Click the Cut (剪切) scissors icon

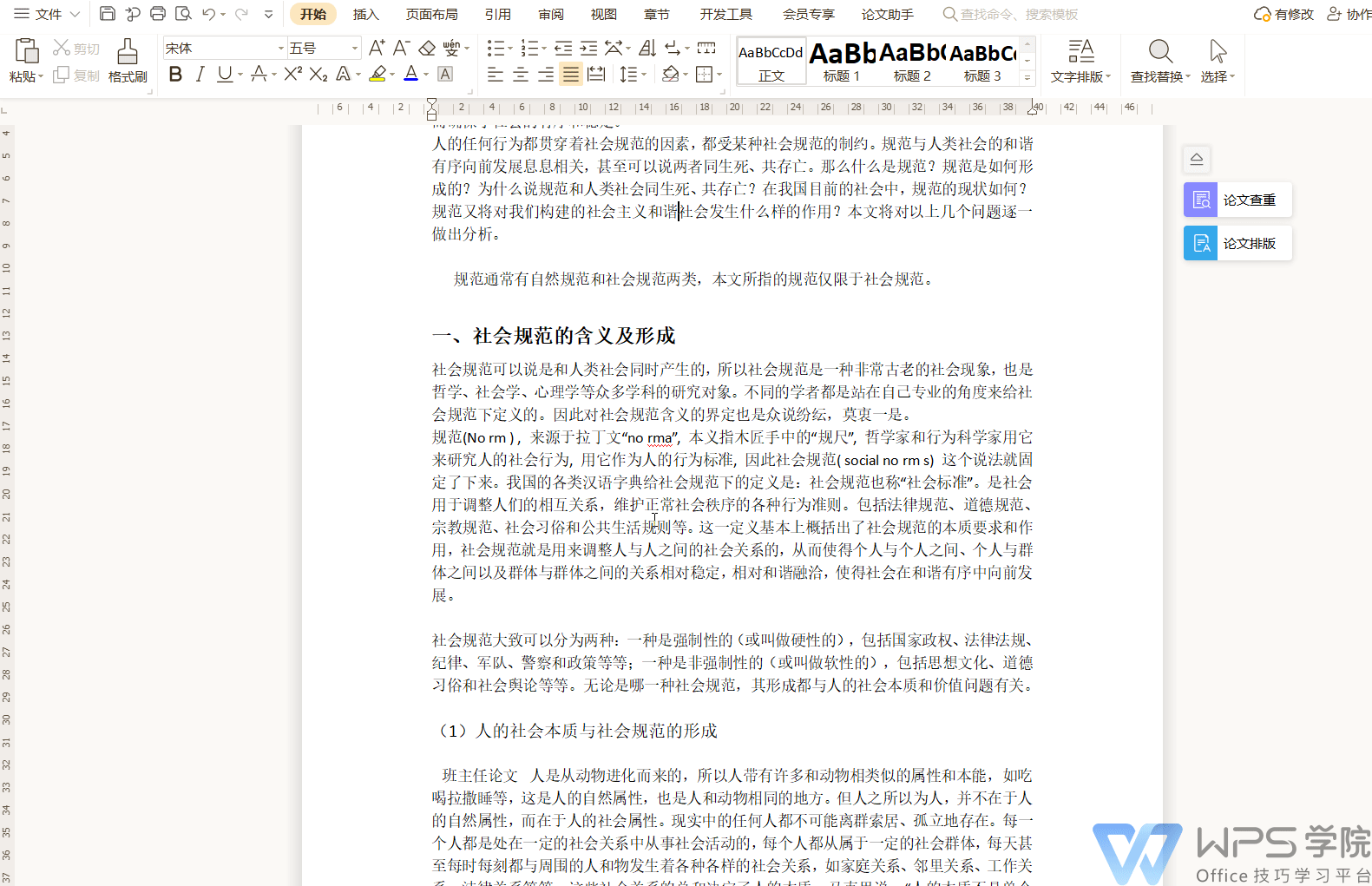click(x=62, y=48)
